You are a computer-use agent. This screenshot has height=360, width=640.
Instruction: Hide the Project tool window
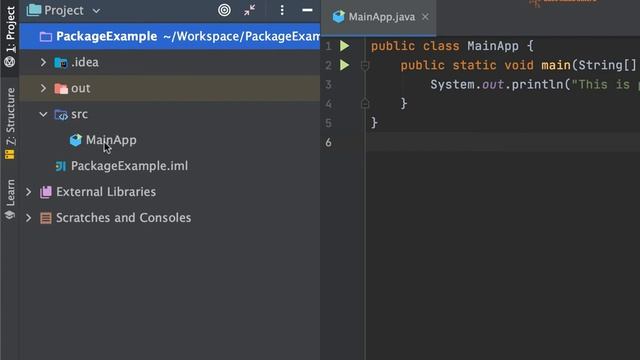pos(307,10)
